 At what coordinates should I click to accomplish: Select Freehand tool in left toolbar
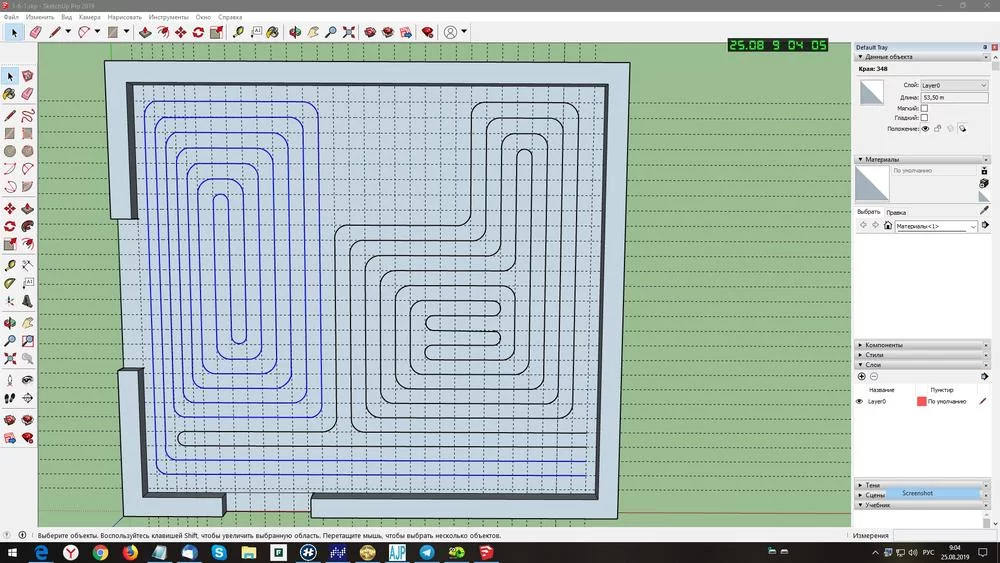point(27,115)
